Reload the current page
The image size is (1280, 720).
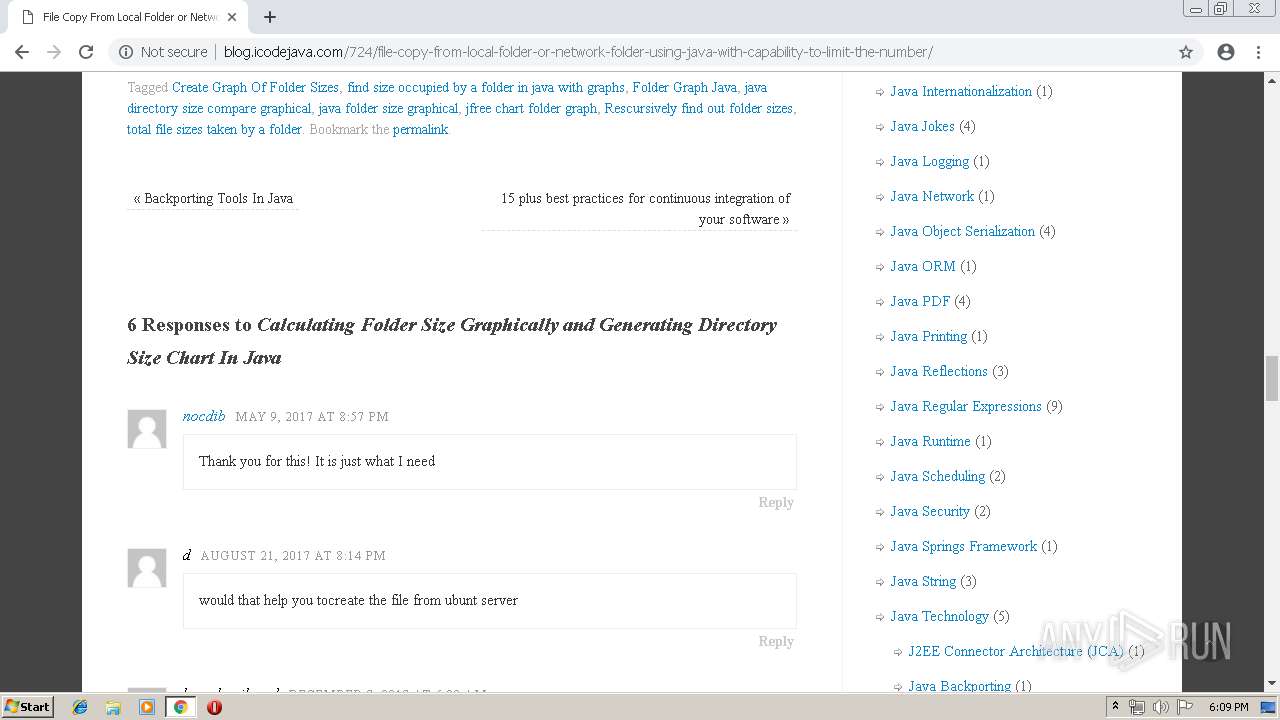[86, 52]
